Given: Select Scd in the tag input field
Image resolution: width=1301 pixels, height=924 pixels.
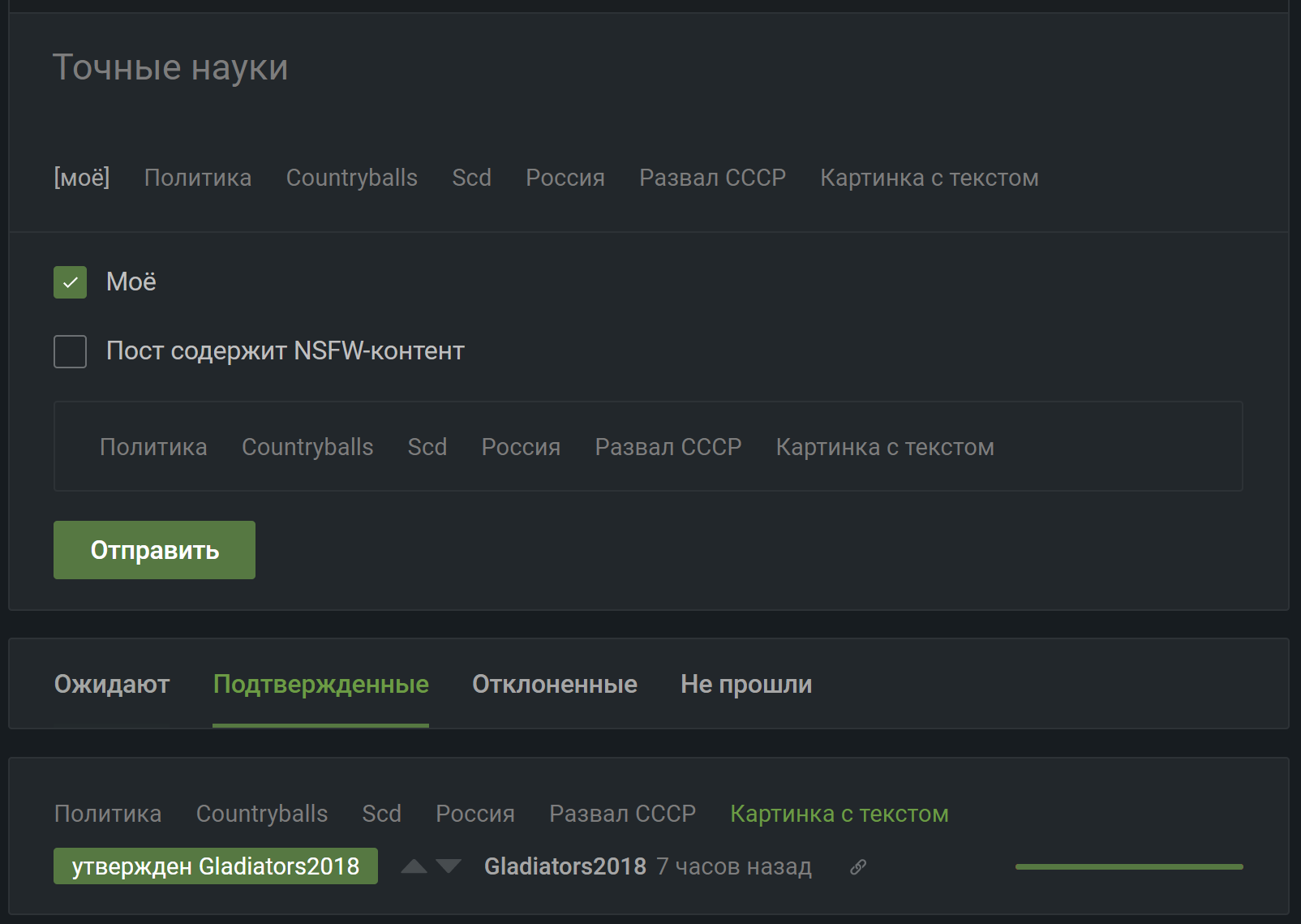Looking at the screenshot, I should [x=427, y=447].
